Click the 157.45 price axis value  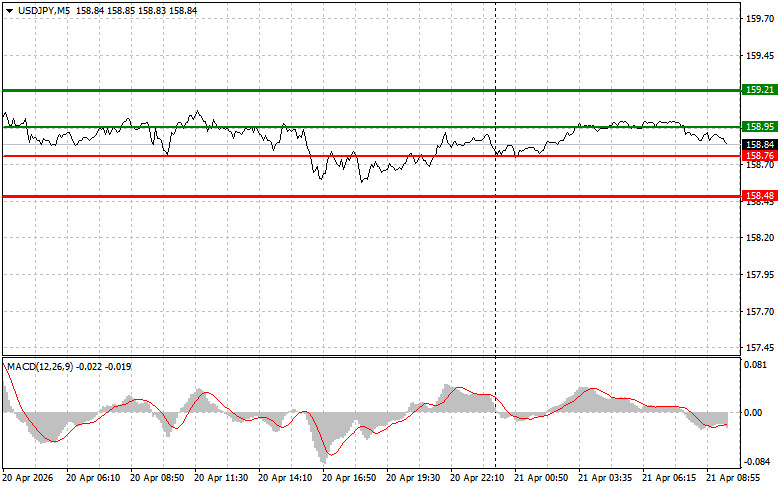760,348
